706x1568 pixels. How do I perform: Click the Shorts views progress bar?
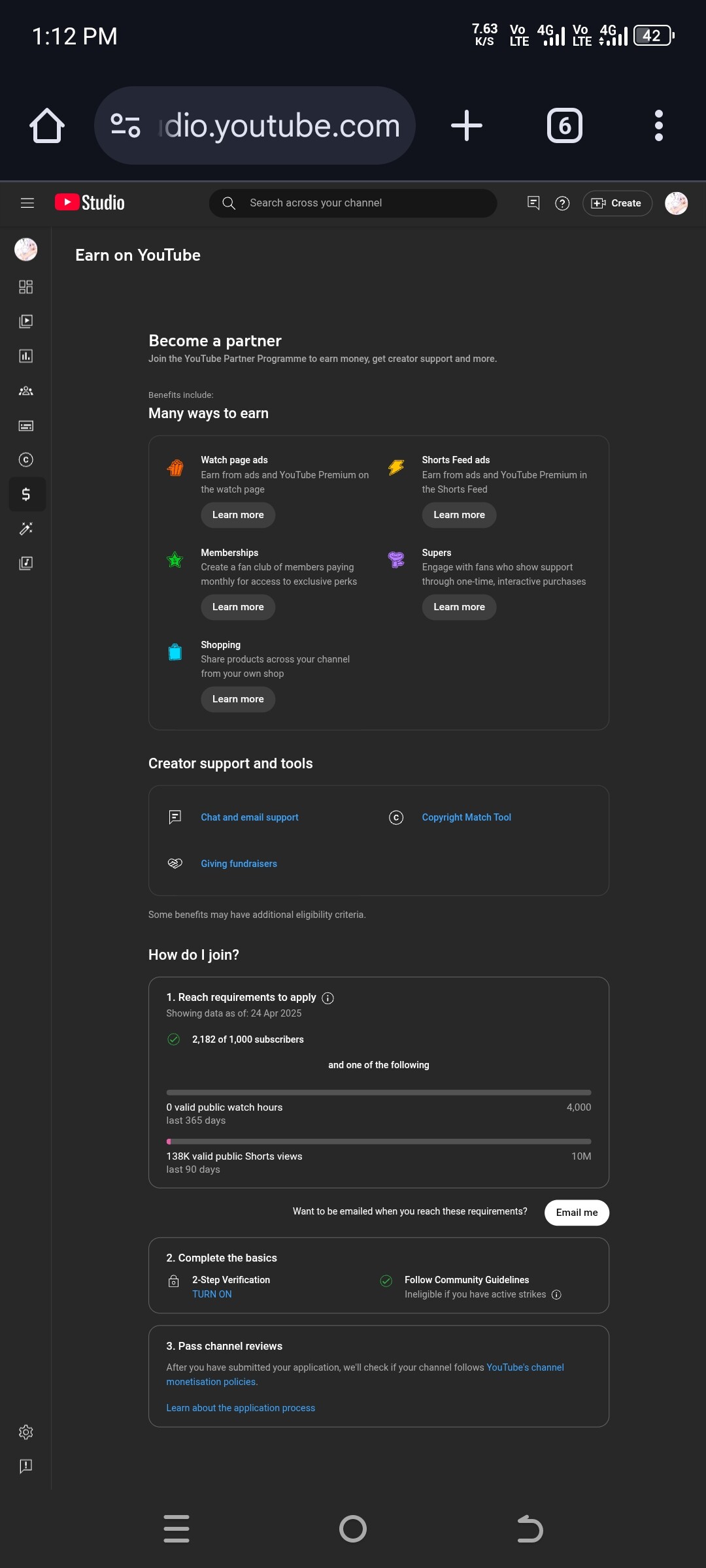tap(378, 1141)
